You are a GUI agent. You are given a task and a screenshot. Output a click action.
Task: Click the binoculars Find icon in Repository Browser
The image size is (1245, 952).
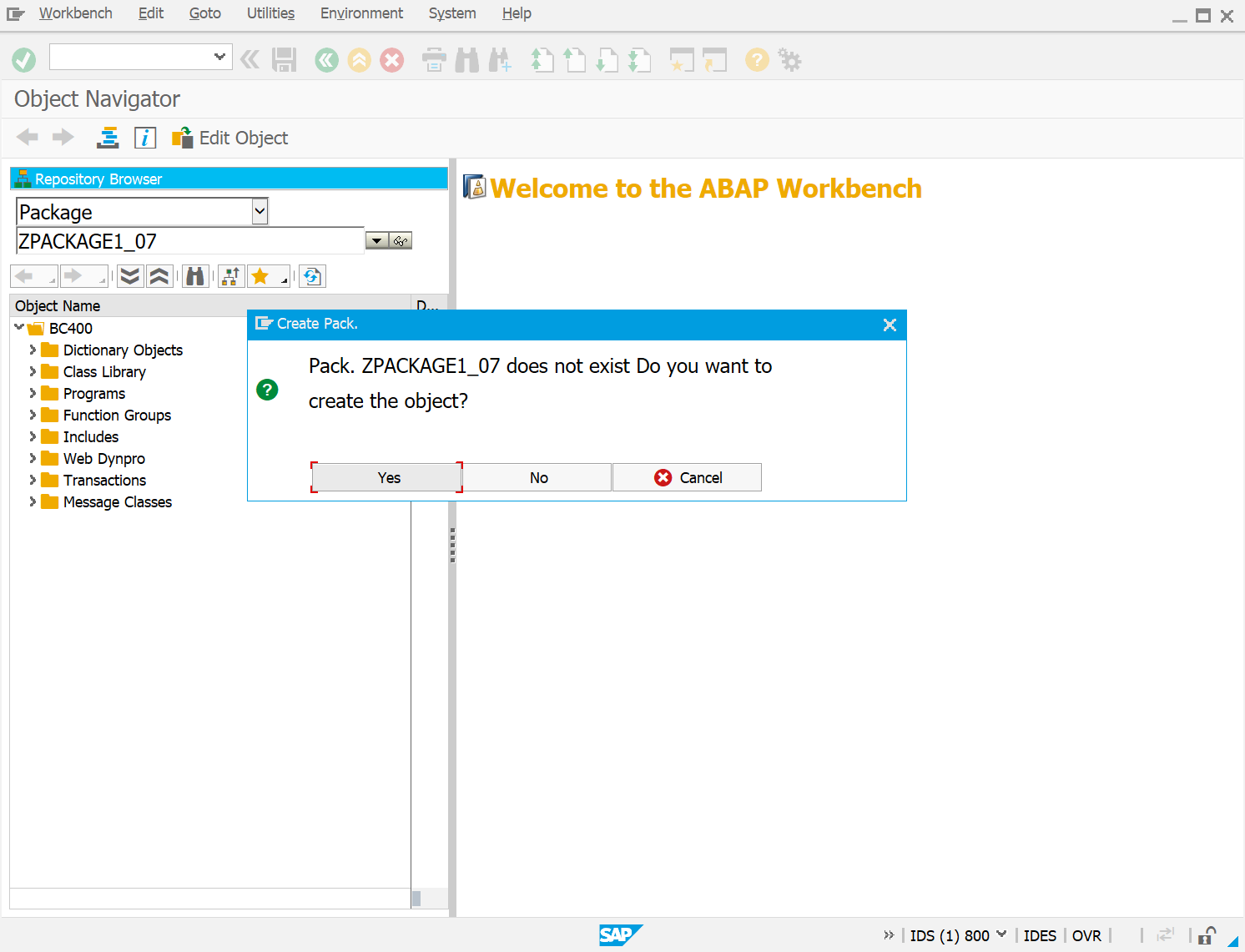click(x=195, y=276)
